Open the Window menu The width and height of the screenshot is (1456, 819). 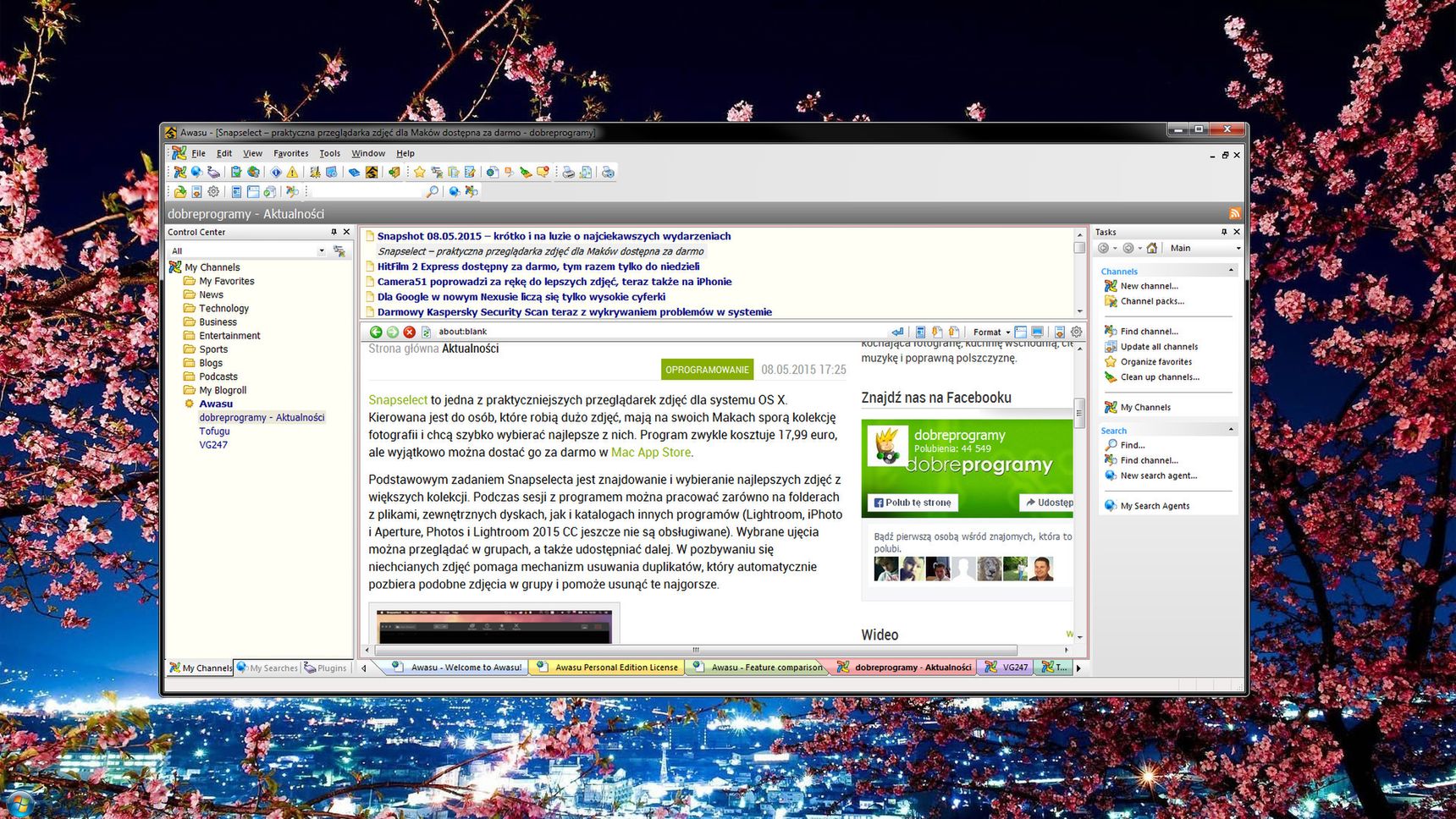[x=368, y=153]
